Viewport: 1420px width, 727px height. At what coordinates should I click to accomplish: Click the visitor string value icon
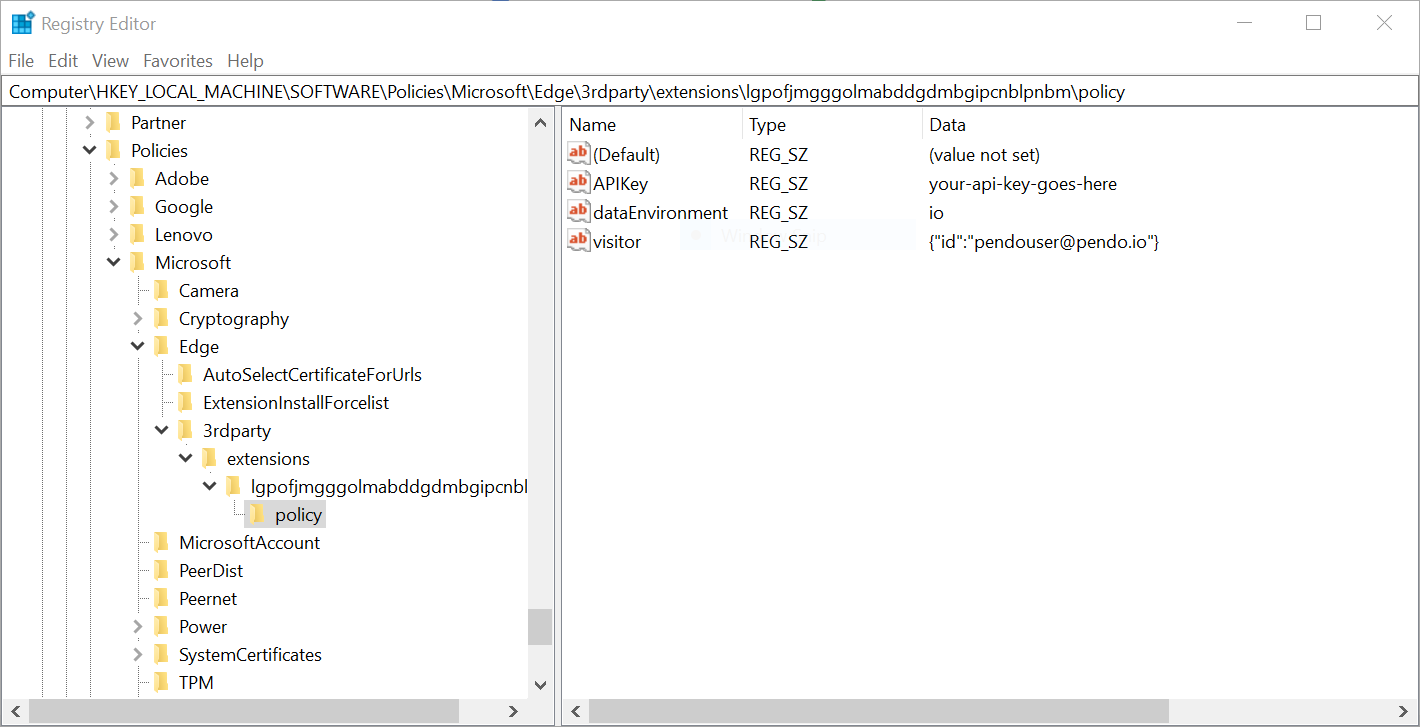pos(578,241)
